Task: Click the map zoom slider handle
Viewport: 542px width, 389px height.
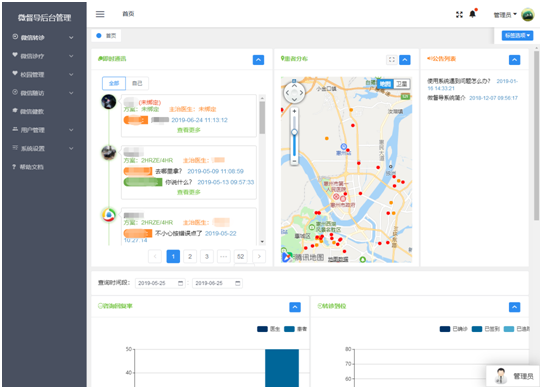Action: 294,132
